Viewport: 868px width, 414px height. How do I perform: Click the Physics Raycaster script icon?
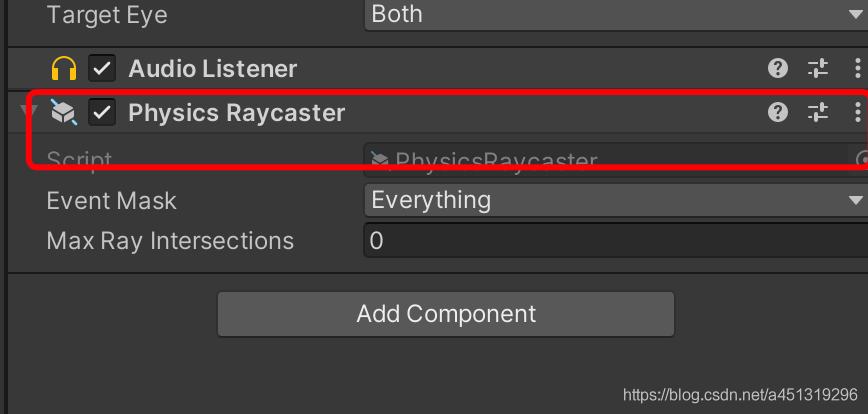point(63,113)
